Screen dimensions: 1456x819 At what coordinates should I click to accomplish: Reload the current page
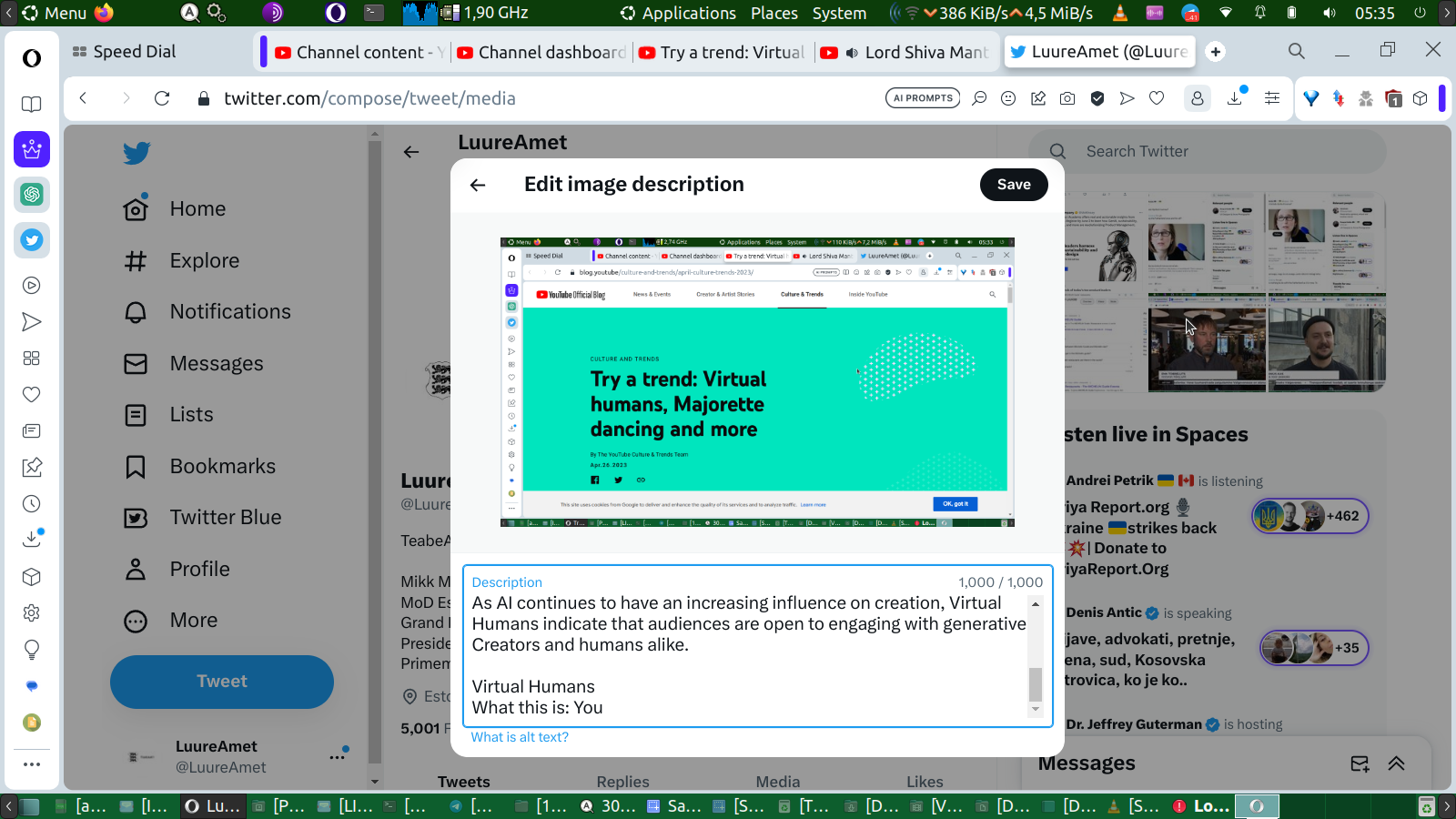162,98
